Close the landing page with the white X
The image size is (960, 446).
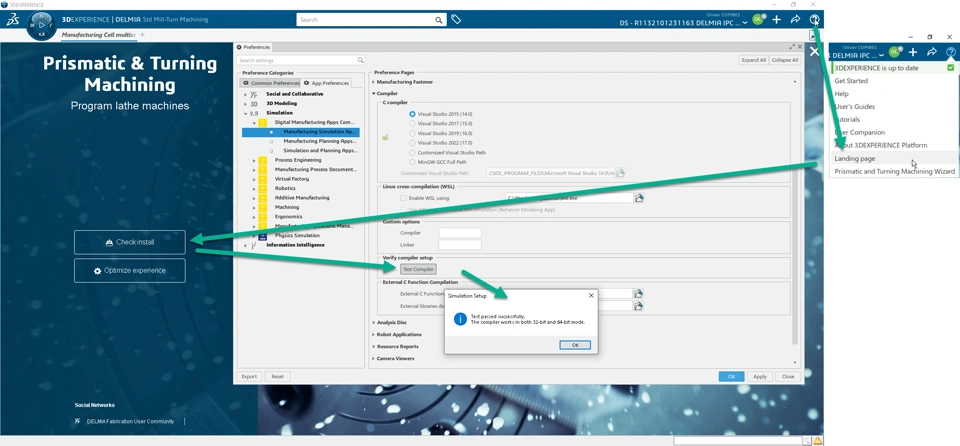tap(814, 52)
